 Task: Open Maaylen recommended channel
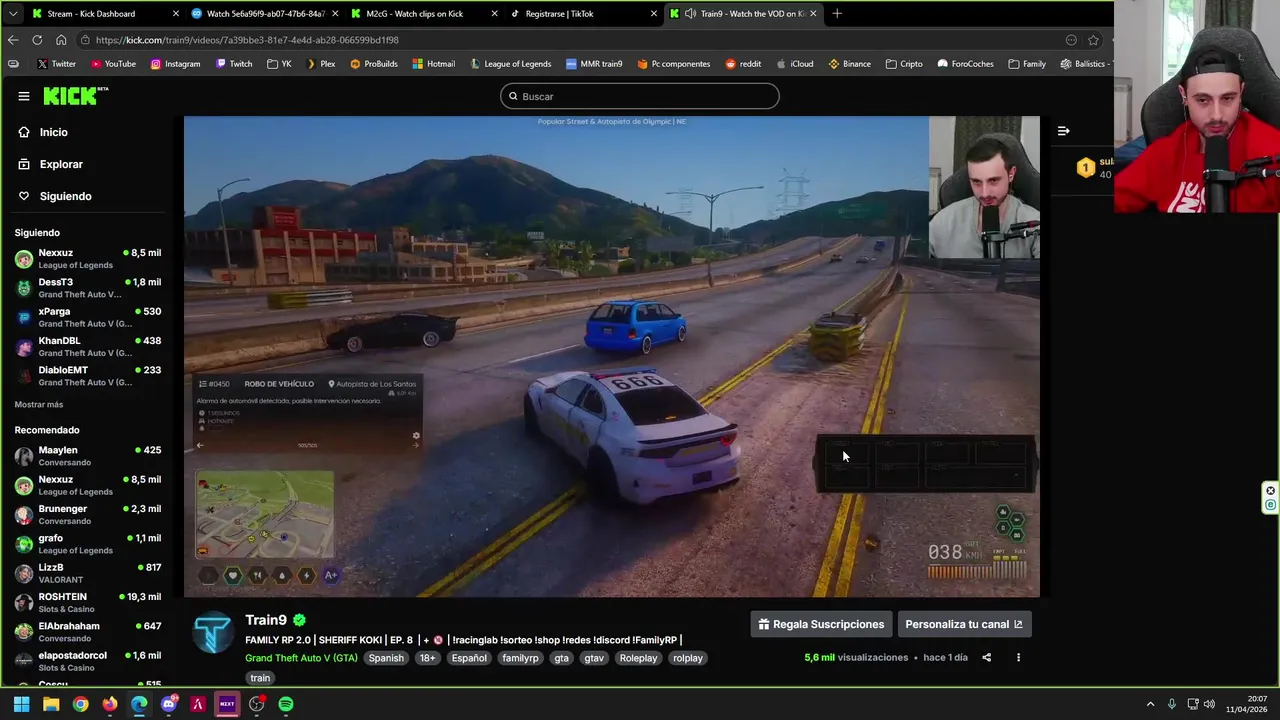click(x=87, y=456)
